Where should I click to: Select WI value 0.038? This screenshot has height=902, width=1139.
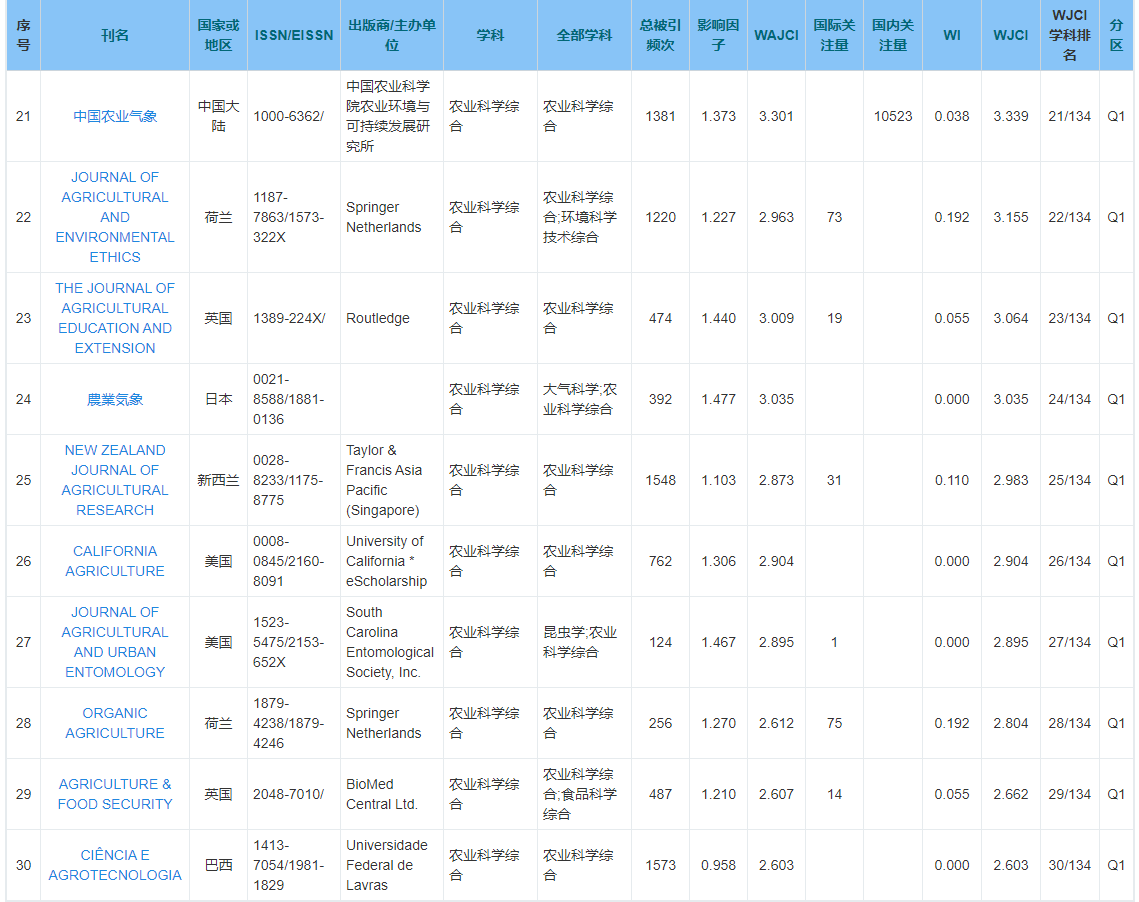952,116
